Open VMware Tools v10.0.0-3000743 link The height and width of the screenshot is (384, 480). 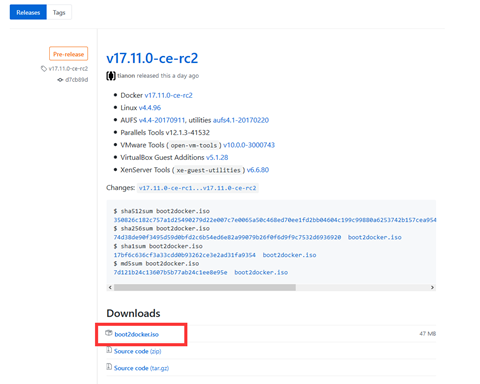coord(249,145)
